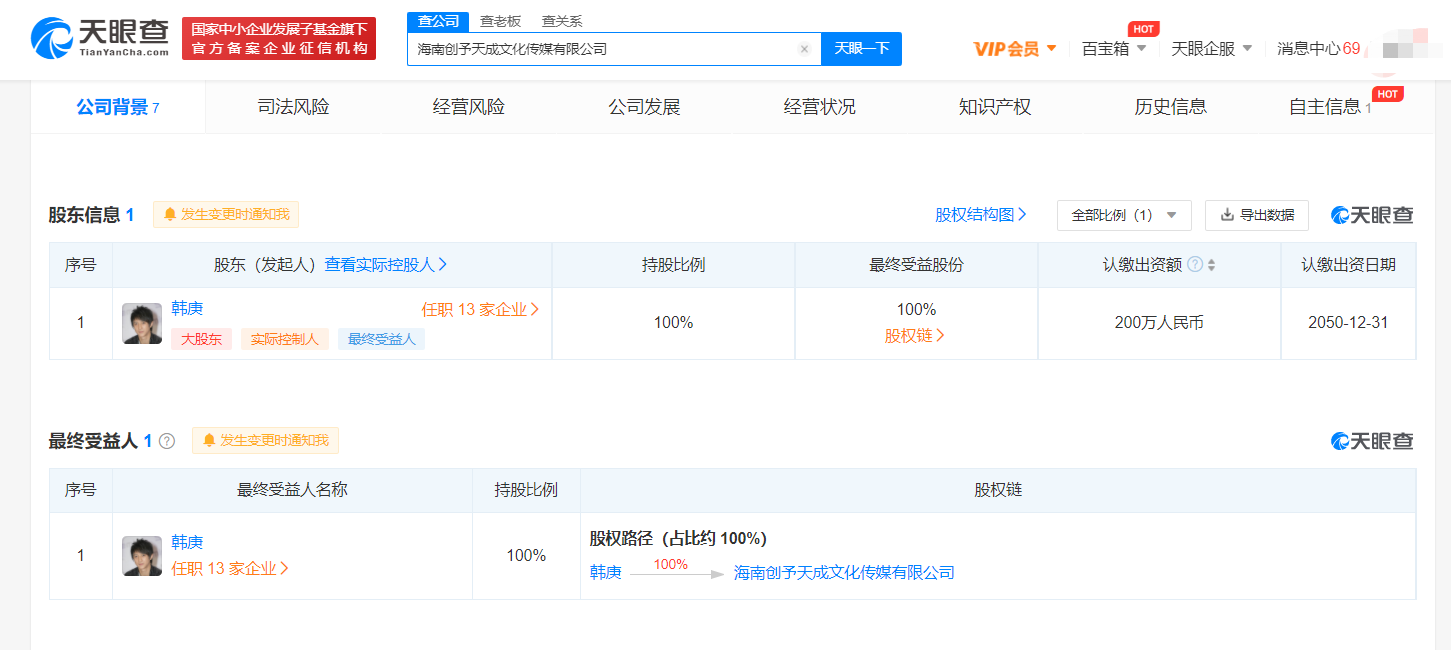The height and width of the screenshot is (650, 1451).
Task: Switch to the 经营风险 tab
Action: [x=469, y=107]
